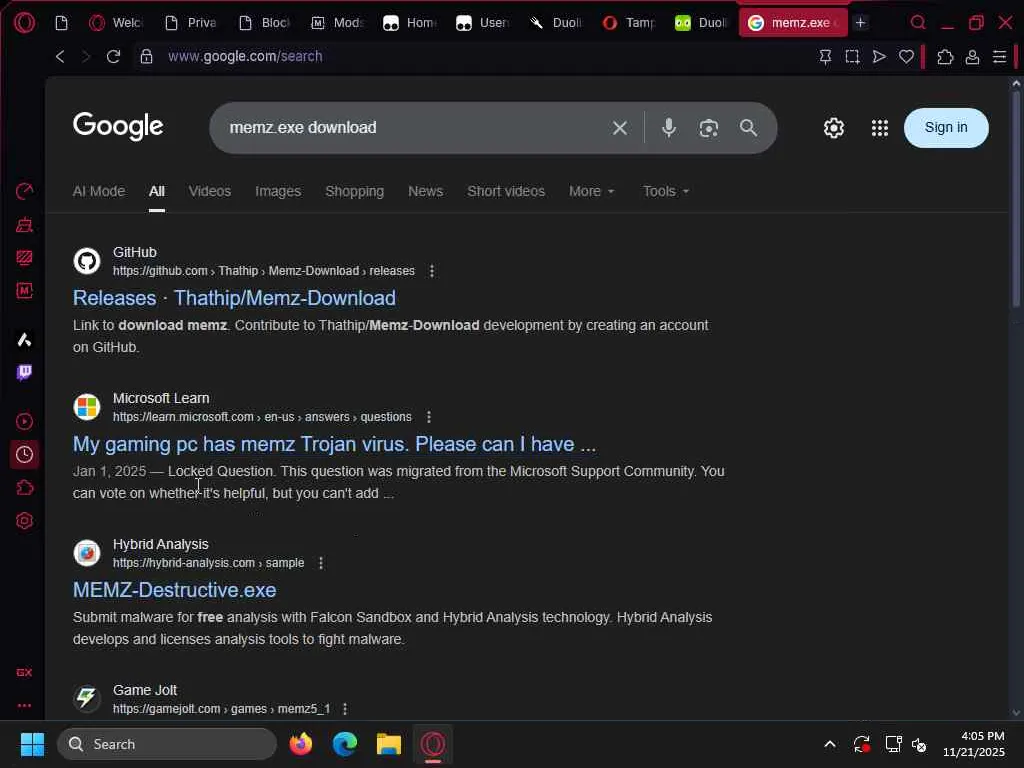Expand the Tools dropdown
Viewport: 1024px width, 768px height.
pyautogui.click(x=666, y=191)
